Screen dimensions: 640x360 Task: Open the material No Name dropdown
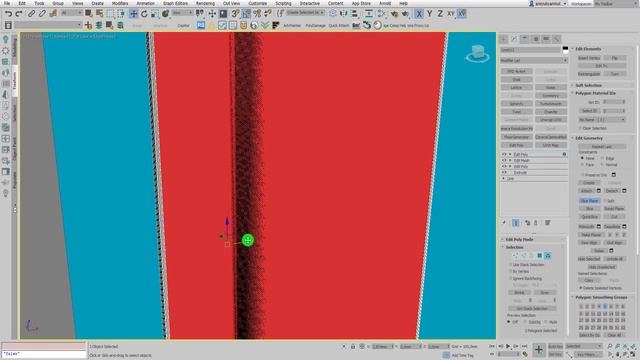coord(602,120)
